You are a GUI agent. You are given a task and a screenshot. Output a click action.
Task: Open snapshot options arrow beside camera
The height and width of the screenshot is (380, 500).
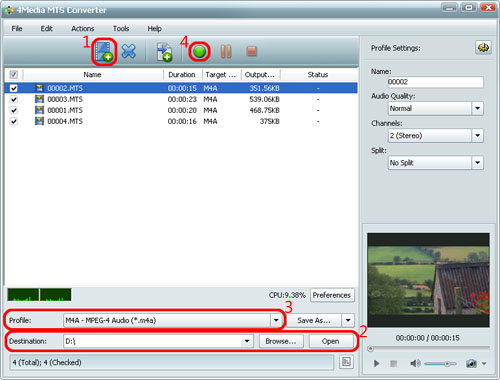484,363
